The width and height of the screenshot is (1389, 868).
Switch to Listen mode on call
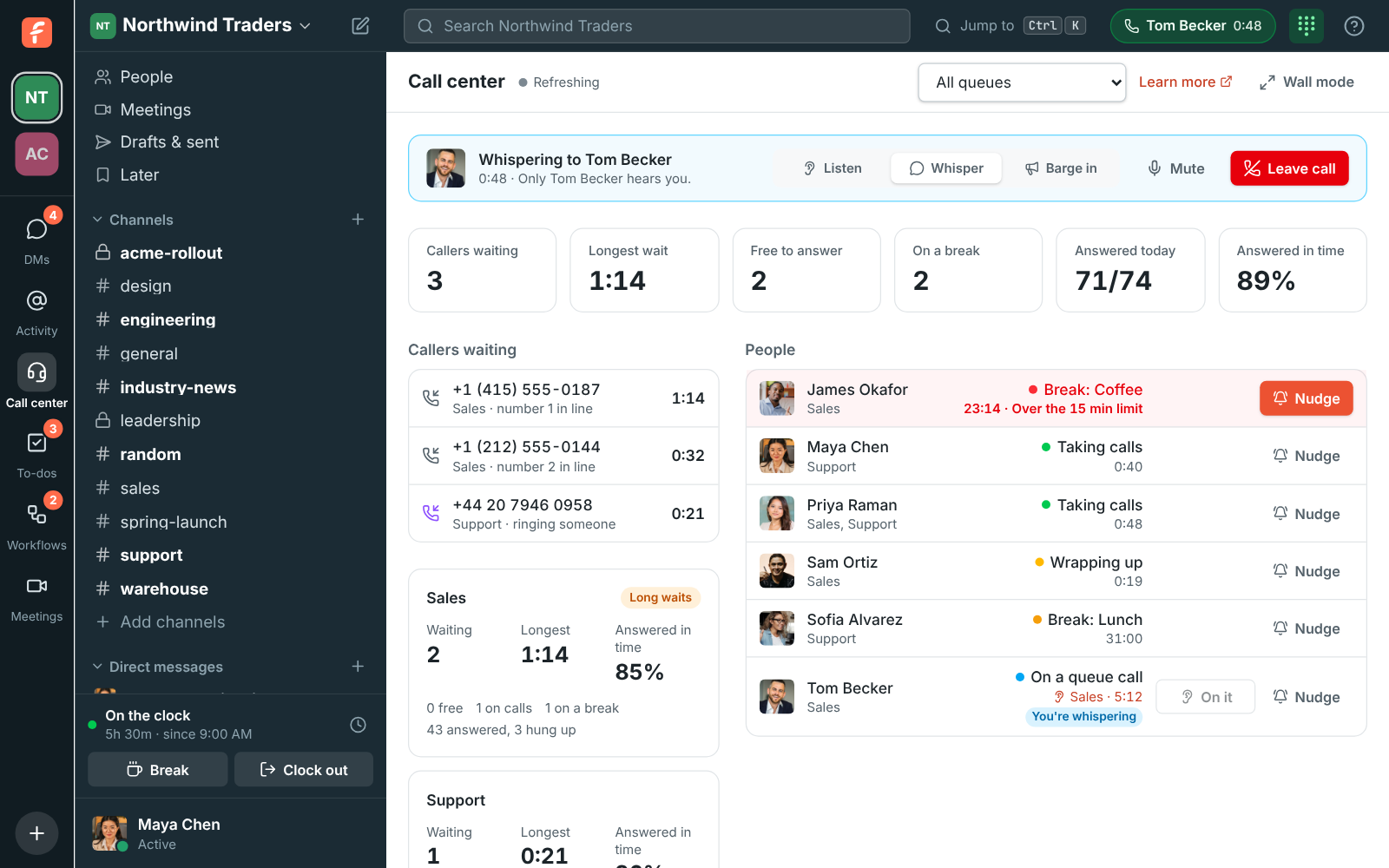(x=832, y=168)
